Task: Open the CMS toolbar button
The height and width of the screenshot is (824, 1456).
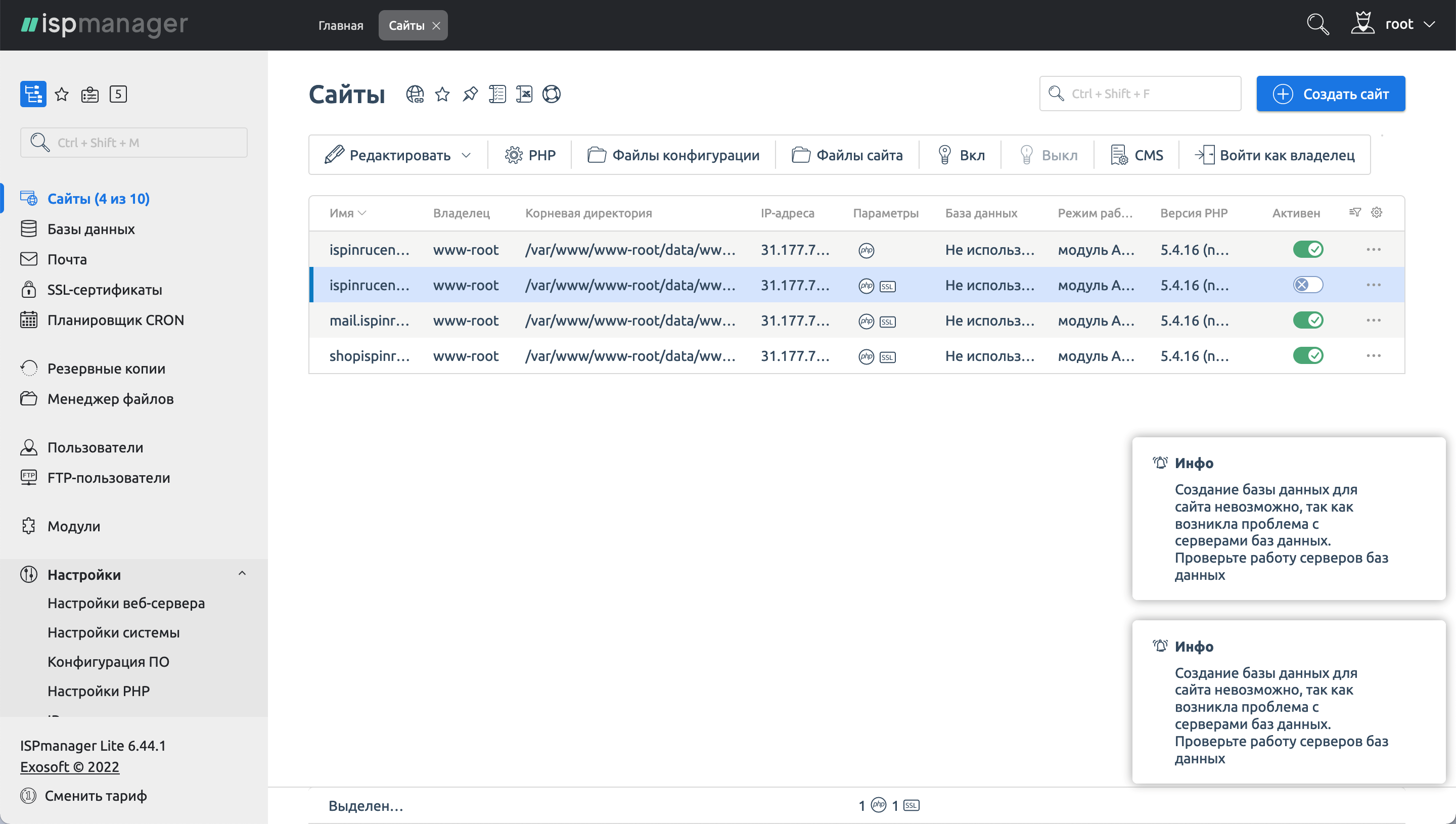Action: click(1136, 155)
